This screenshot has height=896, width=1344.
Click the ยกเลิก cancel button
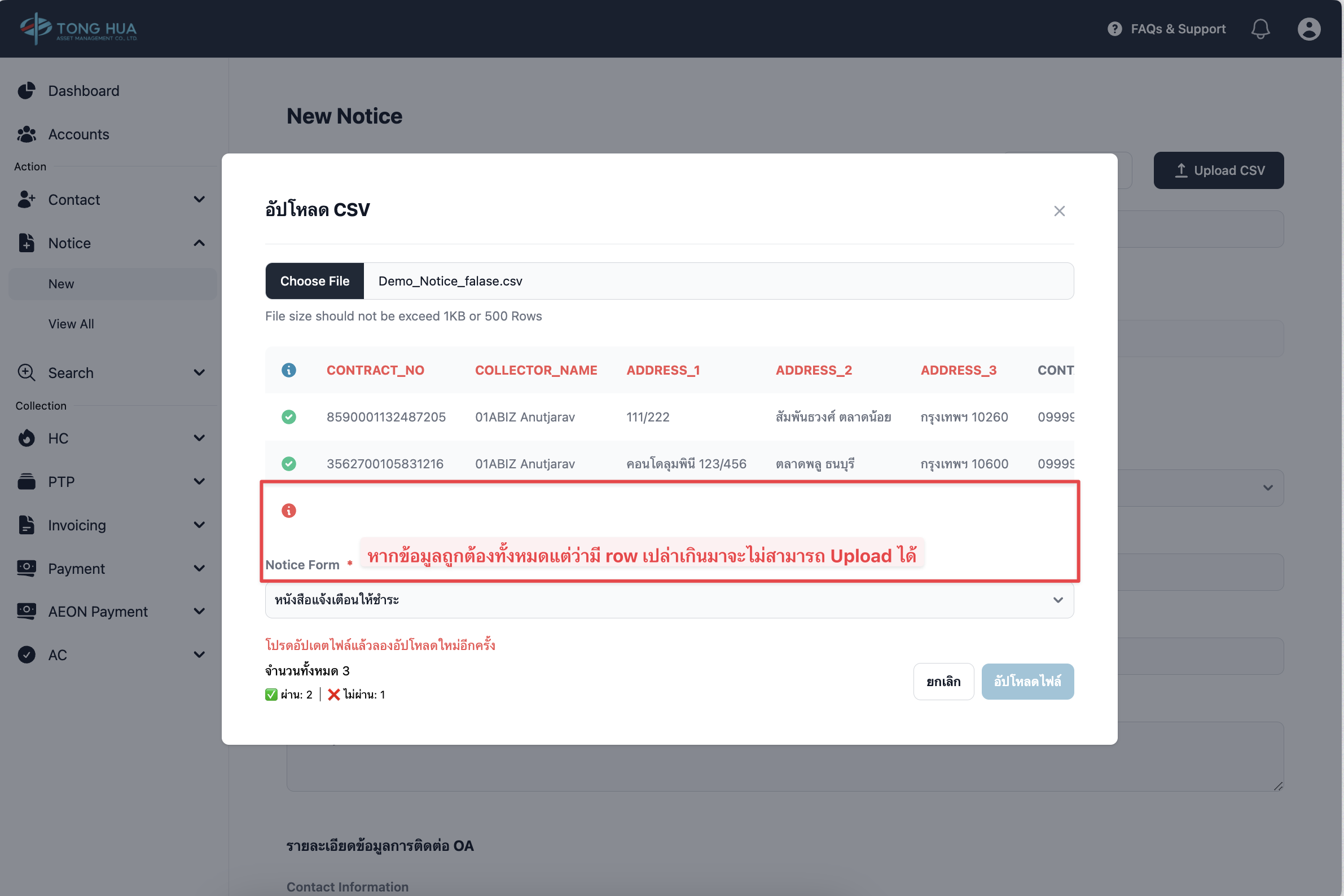943,681
